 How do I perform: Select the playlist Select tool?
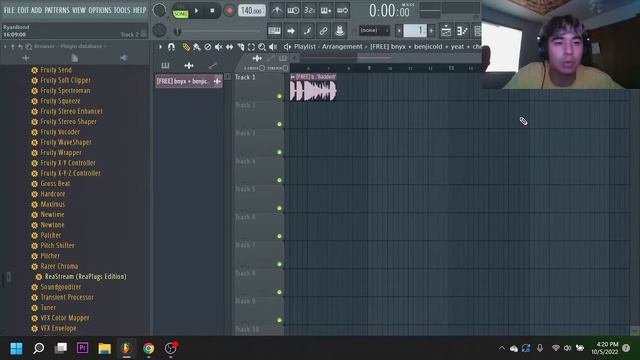(251, 47)
